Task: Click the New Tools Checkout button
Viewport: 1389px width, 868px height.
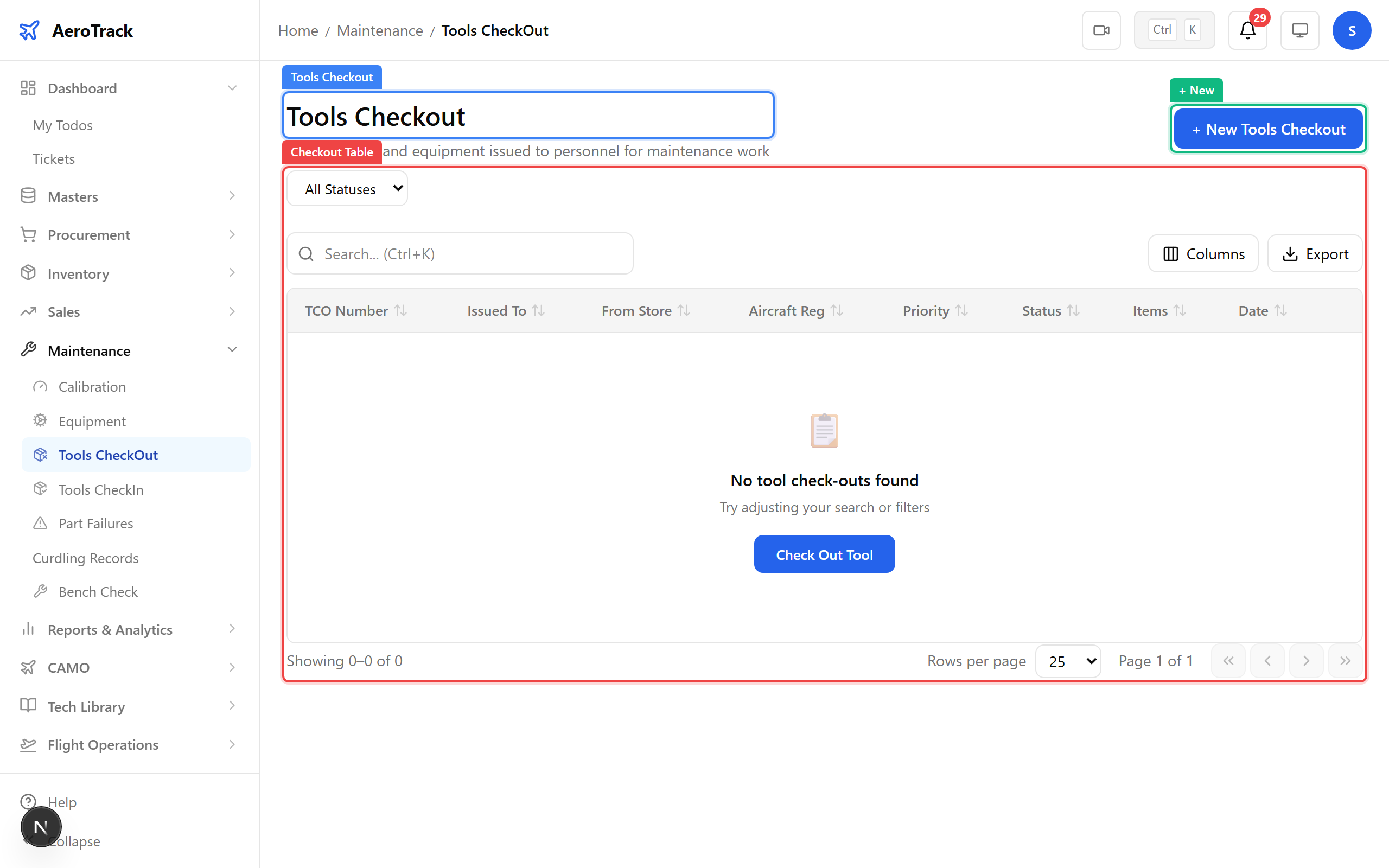Action: point(1268,129)
